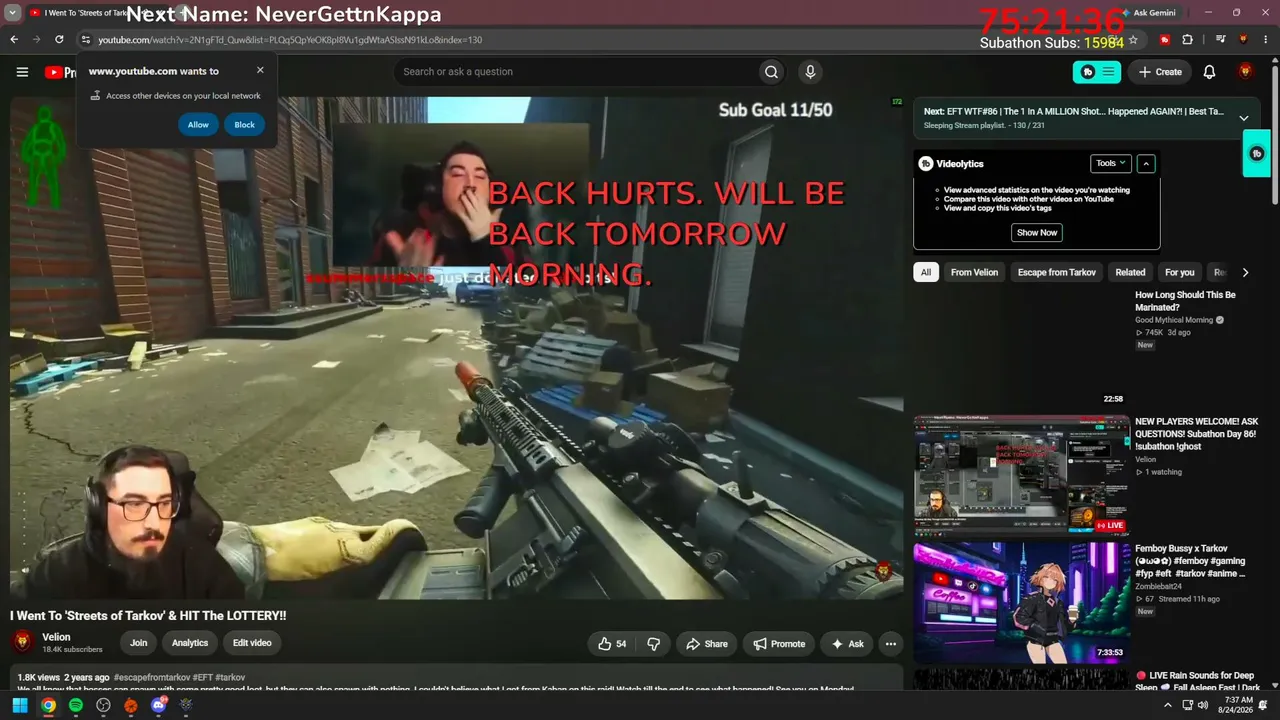Image resolution: width=1280 pixels, height=720 pixels.
Task: Open the taskbar clock and date
Action: click(1237, 705)
